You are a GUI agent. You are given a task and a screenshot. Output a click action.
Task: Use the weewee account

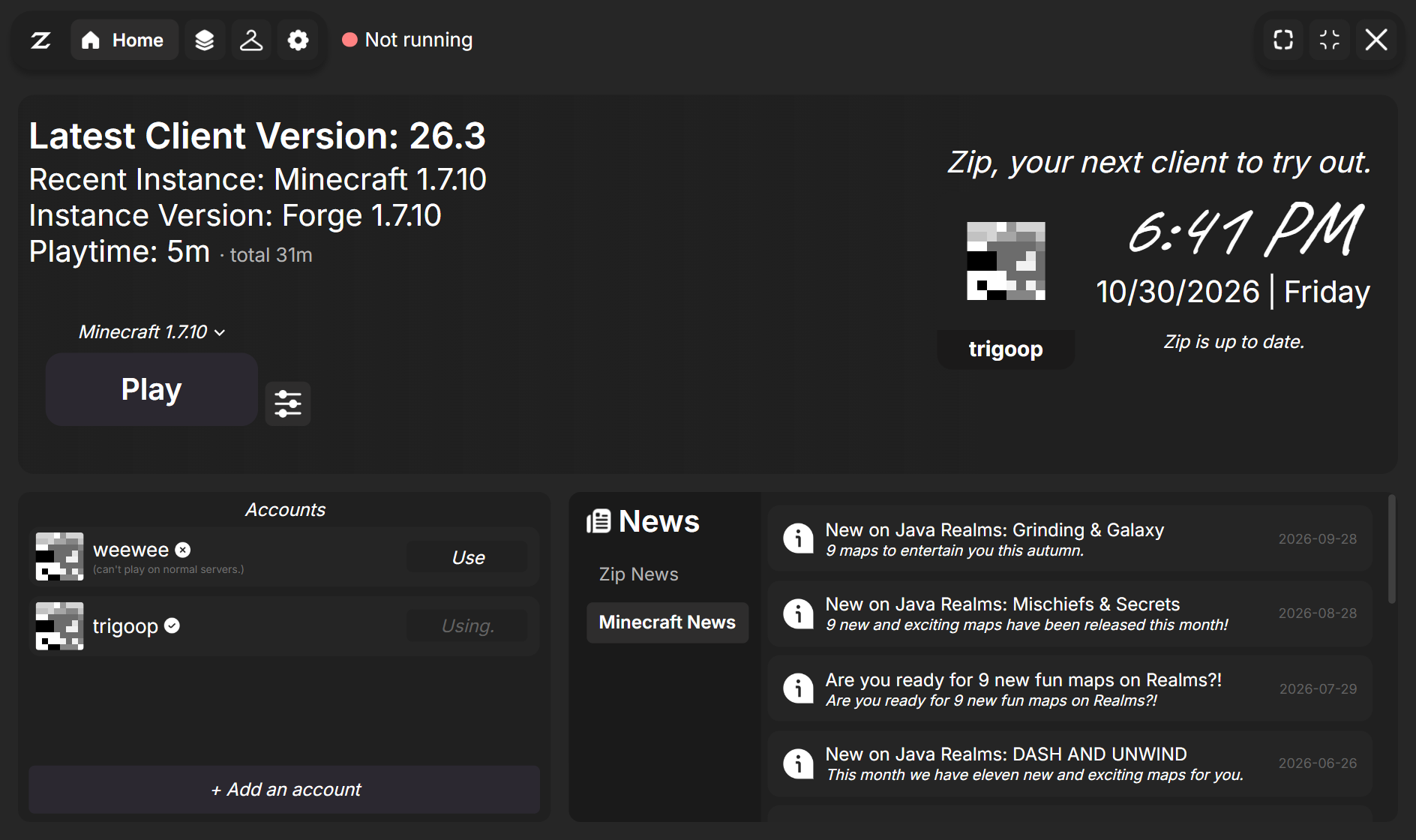tap(467, 557)
